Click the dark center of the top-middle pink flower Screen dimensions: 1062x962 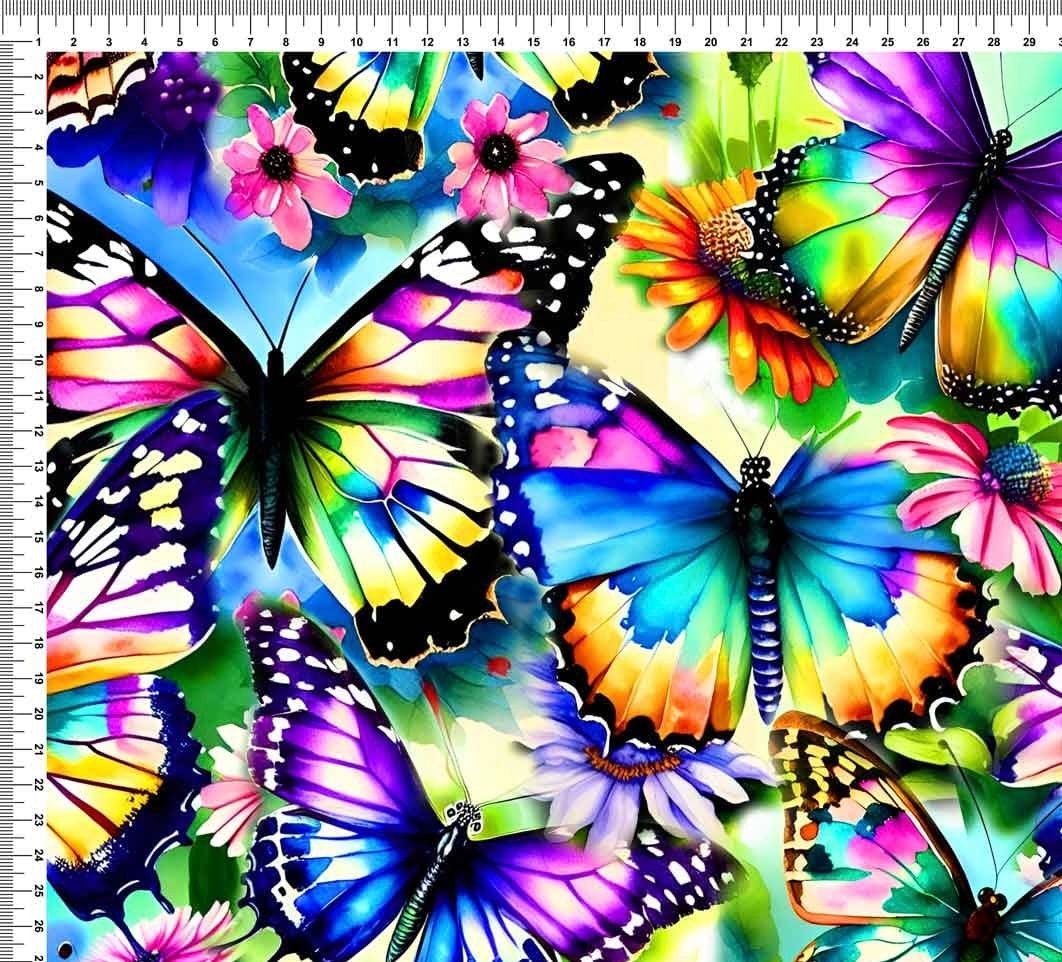pos(499,151)
